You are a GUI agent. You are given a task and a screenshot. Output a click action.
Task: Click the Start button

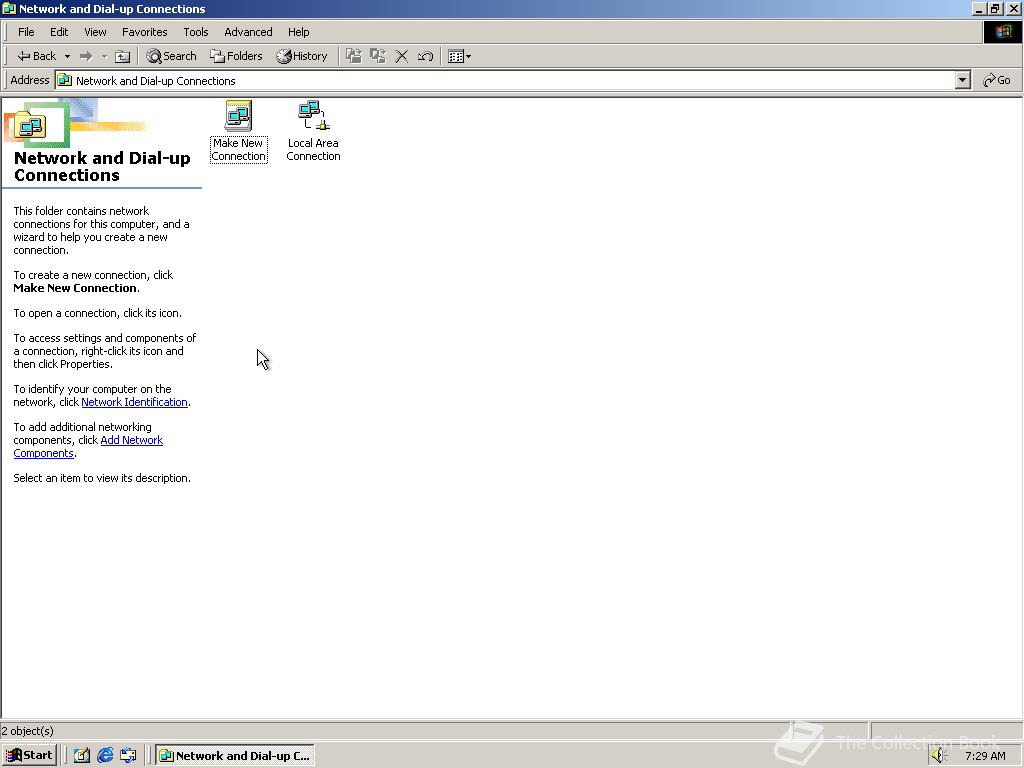click(29, 756)
